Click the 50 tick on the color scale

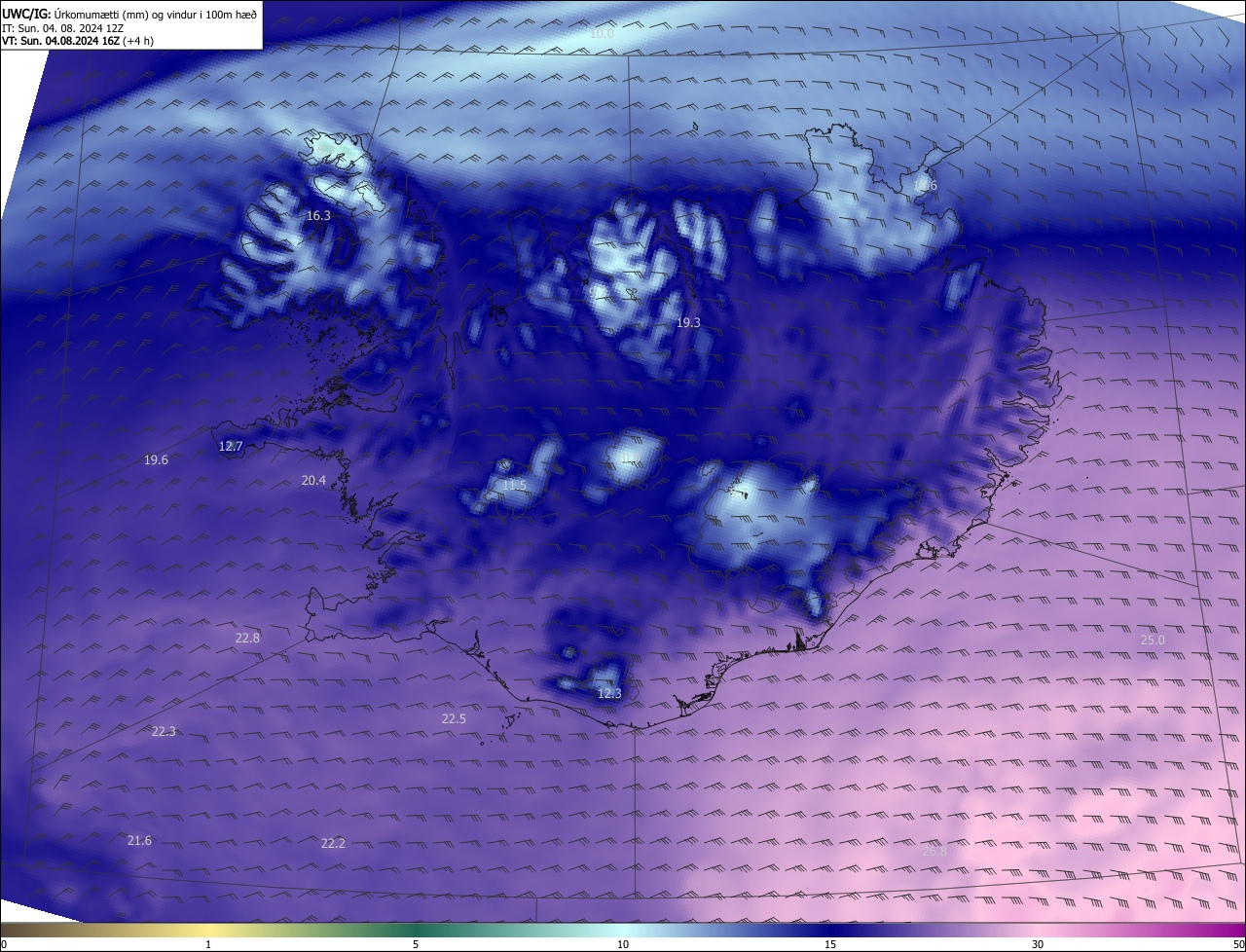pos(1238,944)
